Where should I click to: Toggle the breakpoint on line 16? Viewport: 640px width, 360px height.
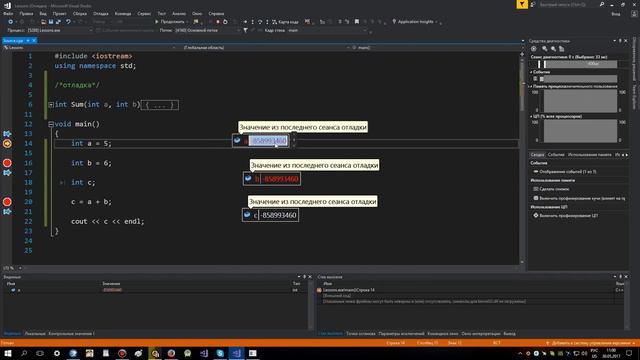point(7,163)
